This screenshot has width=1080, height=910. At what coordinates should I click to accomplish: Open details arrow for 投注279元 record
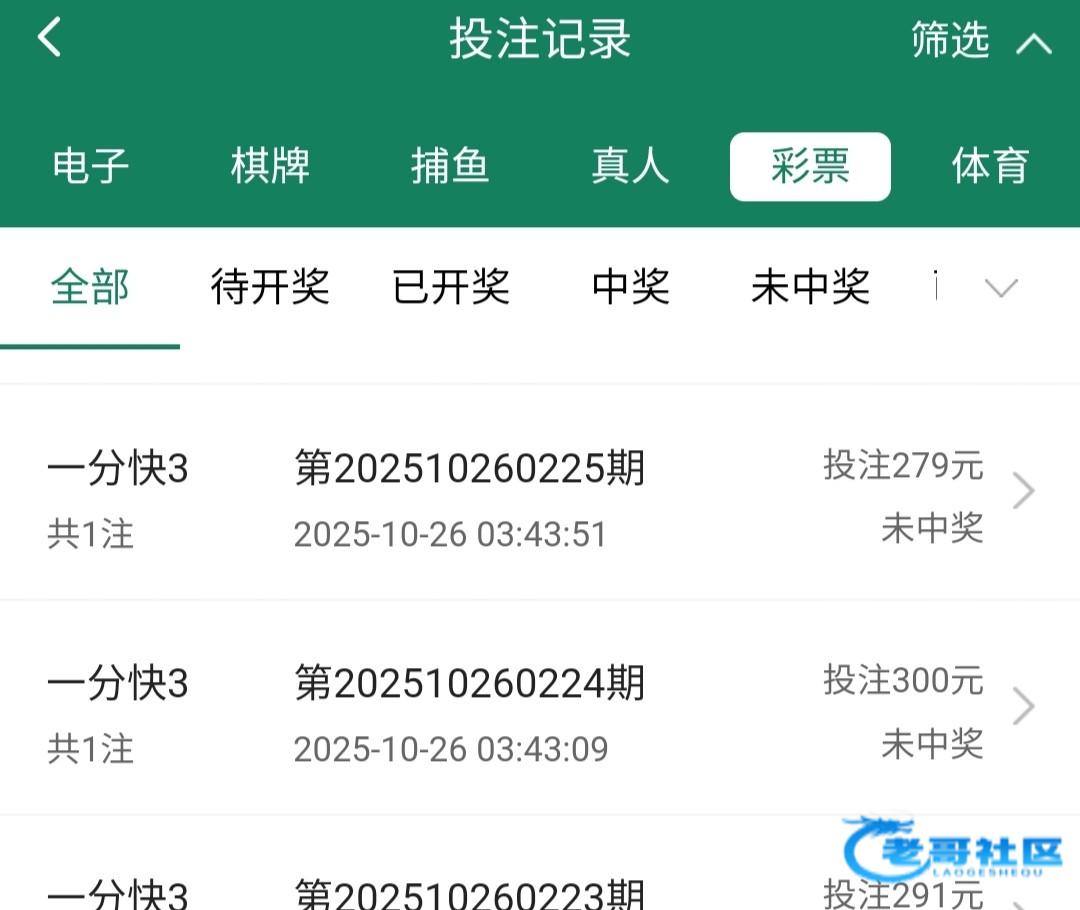coord(1023,492)
